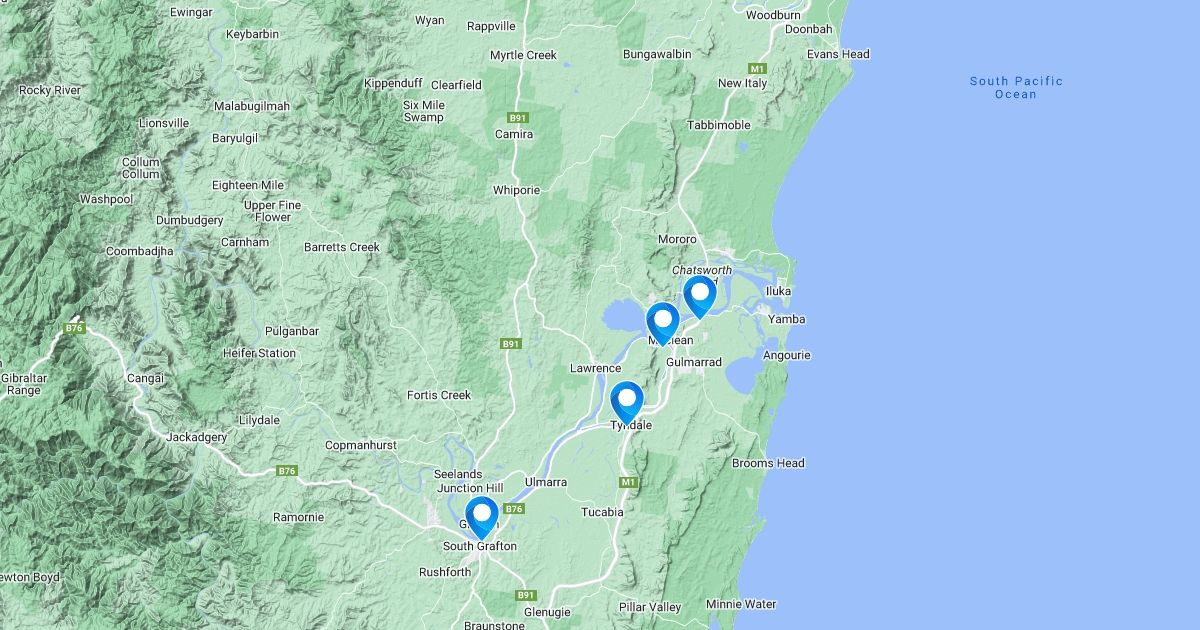Click the M1 shield near Woodburn
1200x630 pixels.
point(757,69)
